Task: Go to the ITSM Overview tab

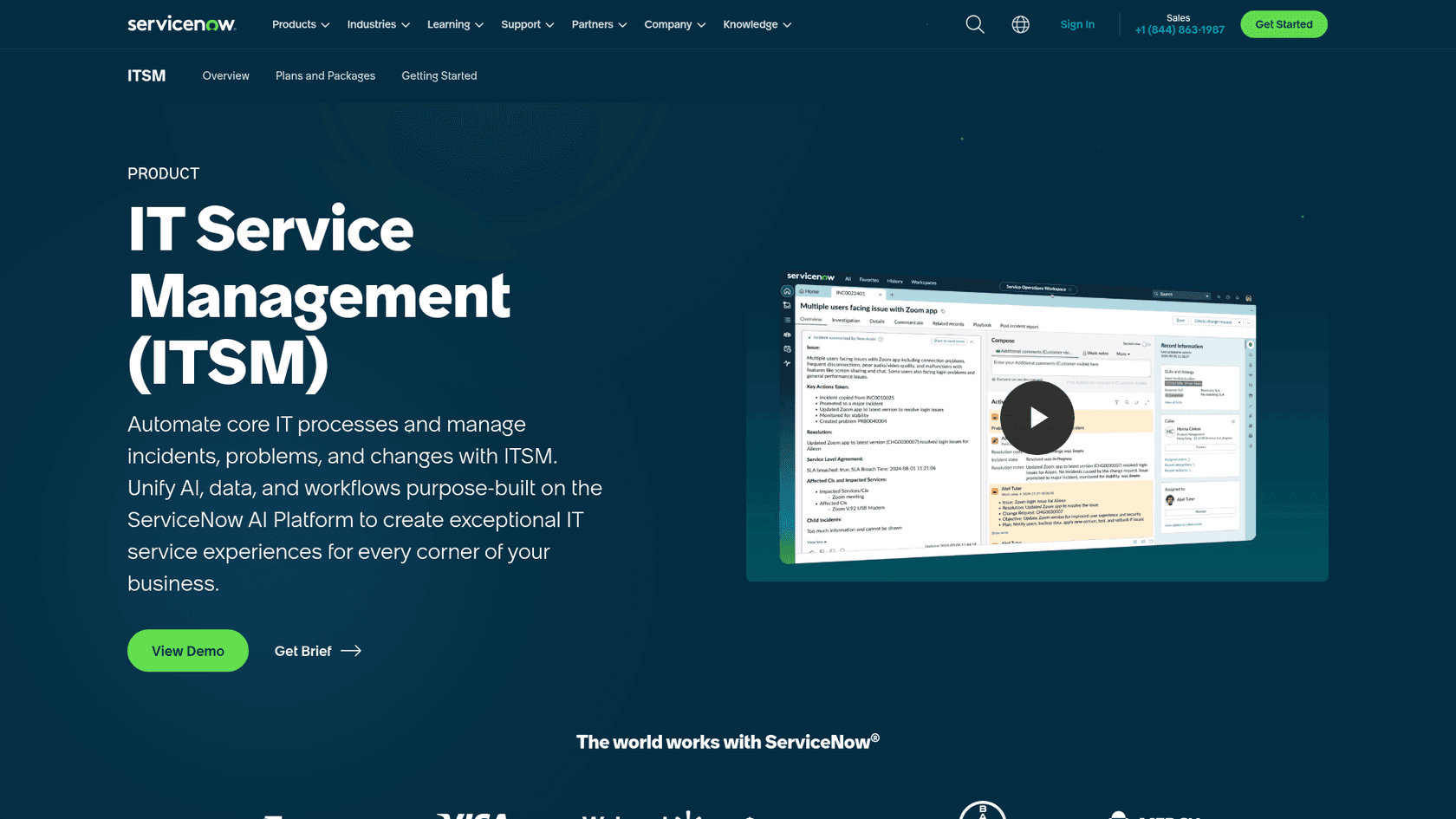Action: pos(225,76)
